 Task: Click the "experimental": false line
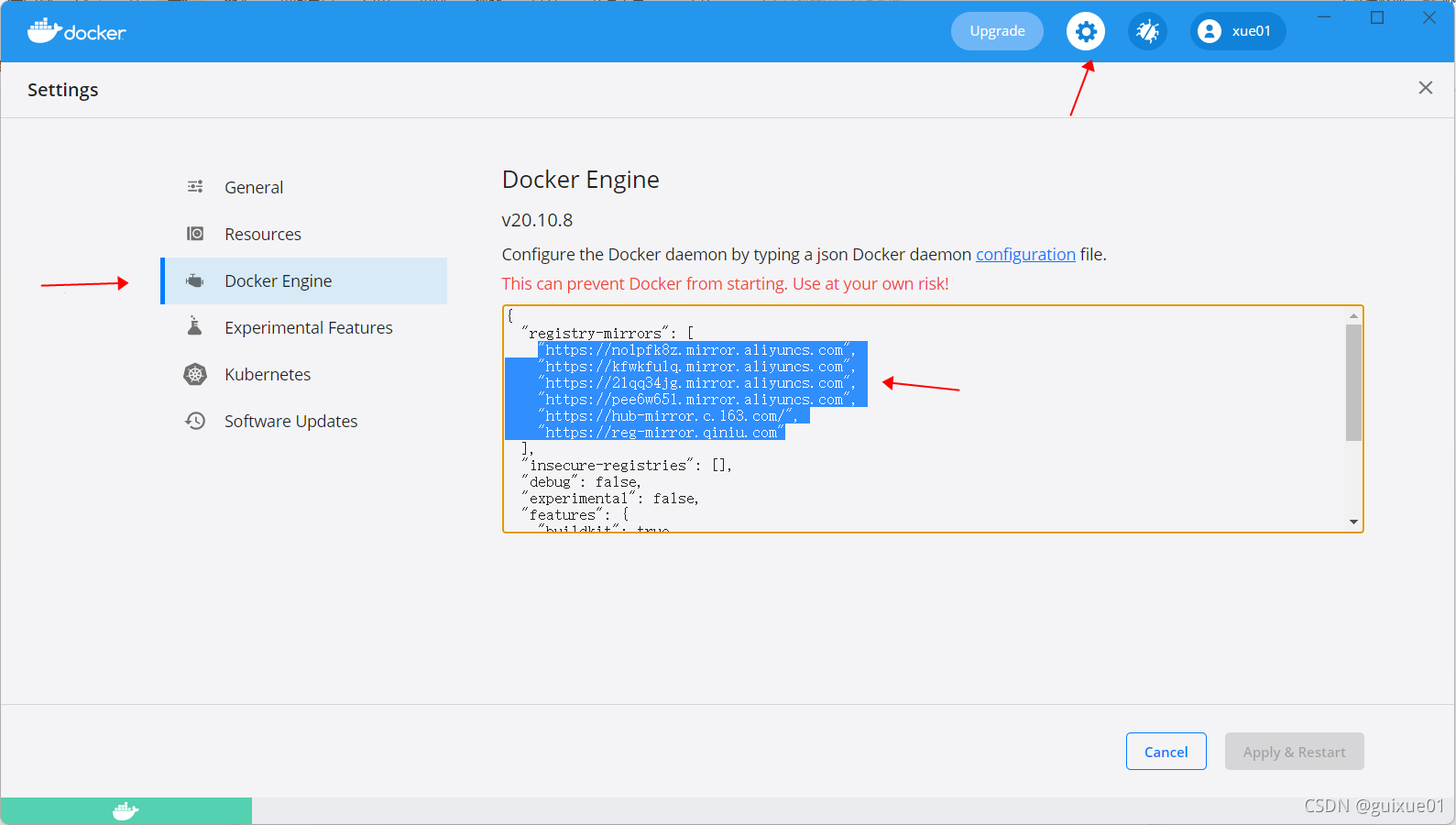coord(610,499)
